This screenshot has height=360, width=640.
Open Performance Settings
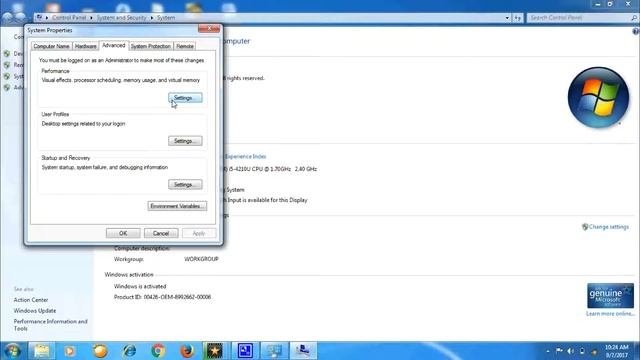coord(185,98)
